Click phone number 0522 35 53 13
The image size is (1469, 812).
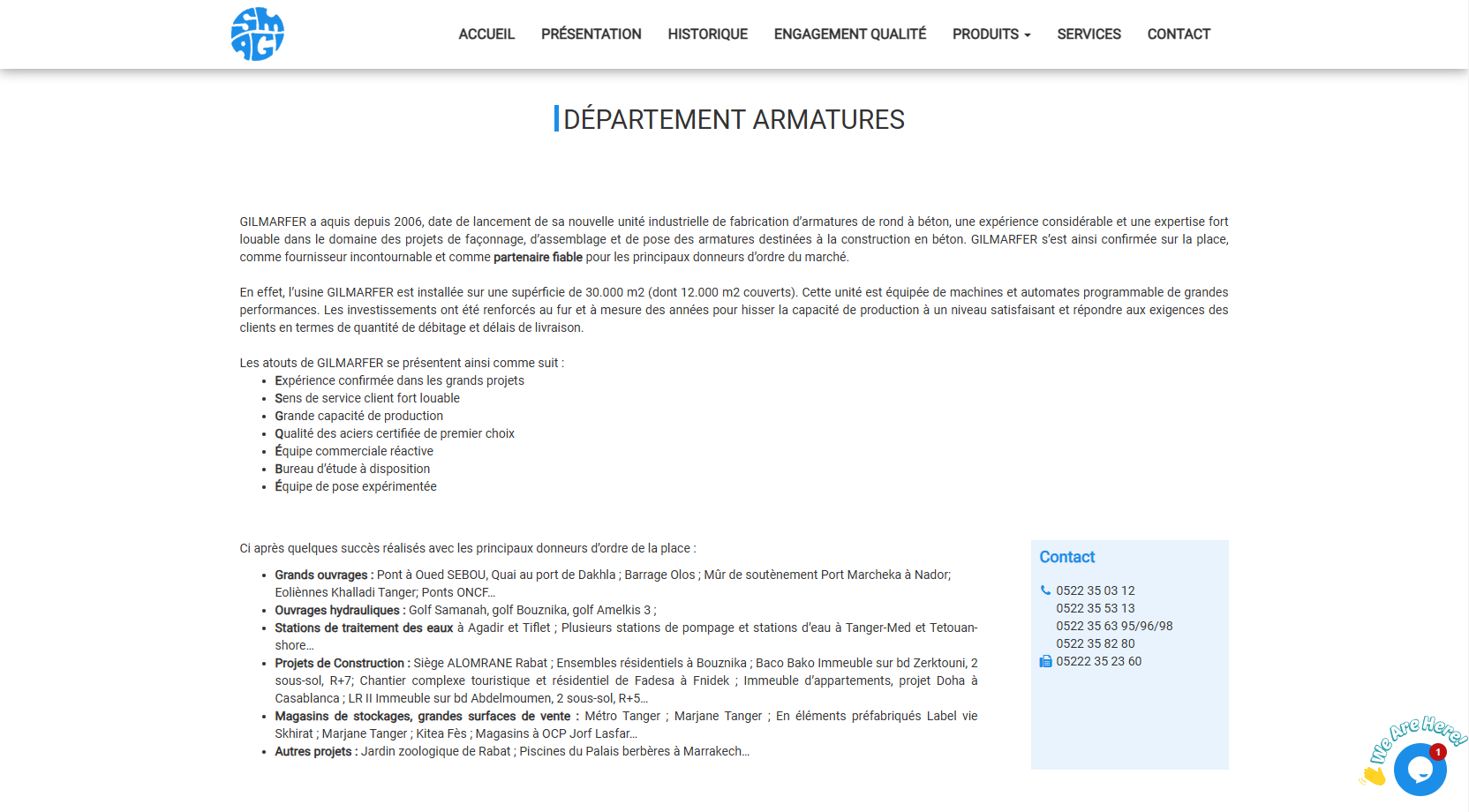1095,608
